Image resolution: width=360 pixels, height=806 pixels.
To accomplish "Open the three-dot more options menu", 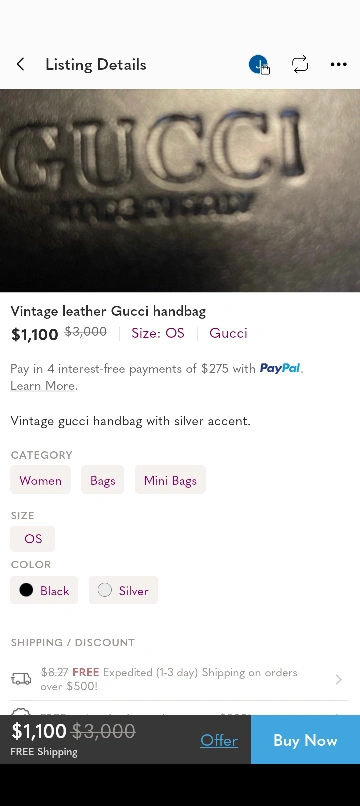I will click(338, 64).
